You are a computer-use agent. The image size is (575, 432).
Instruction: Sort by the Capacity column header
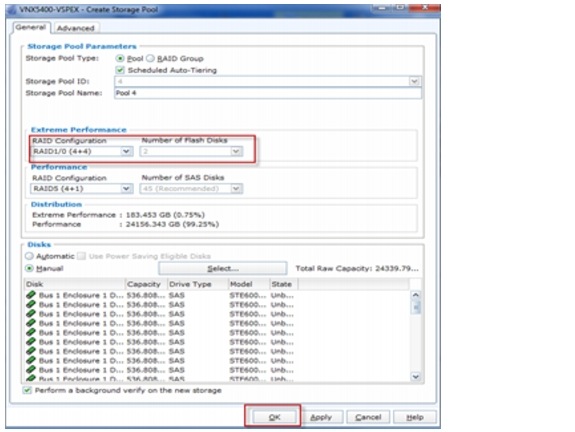146,284
